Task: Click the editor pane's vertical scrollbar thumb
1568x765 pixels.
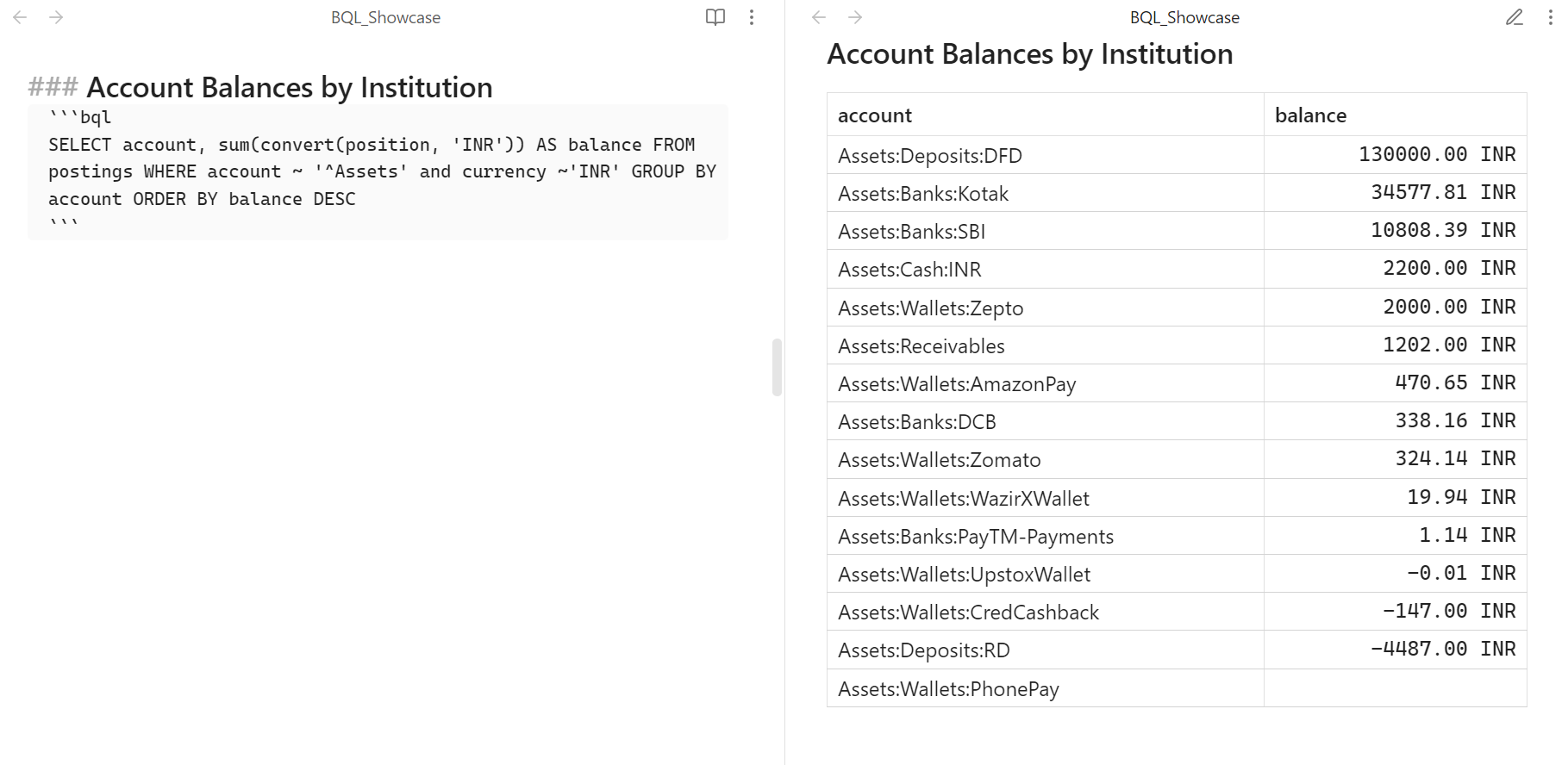Action: pyautogui.click(x=777, y=367)
